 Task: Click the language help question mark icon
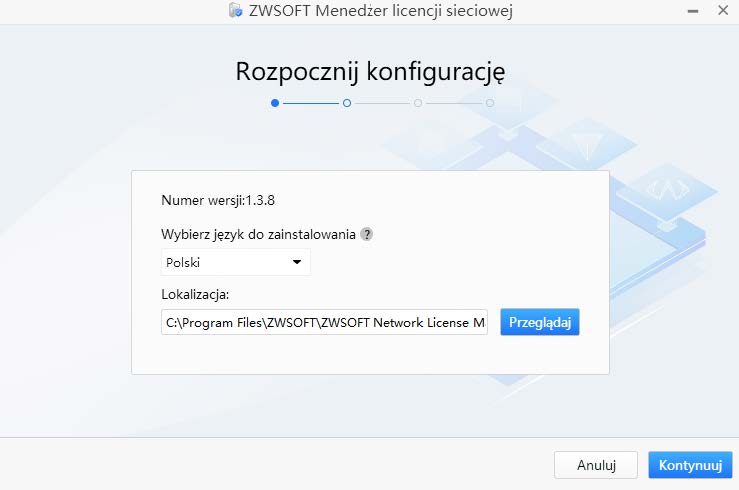click(x=367, y=234)
